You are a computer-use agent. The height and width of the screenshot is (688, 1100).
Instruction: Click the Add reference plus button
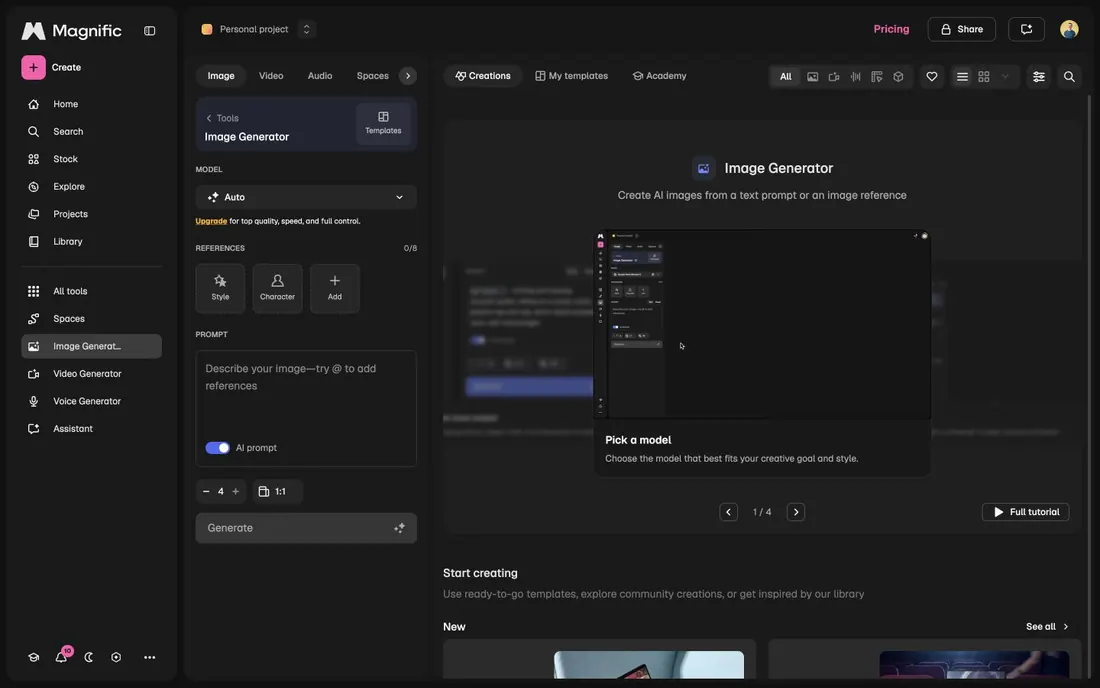[335, 288]
